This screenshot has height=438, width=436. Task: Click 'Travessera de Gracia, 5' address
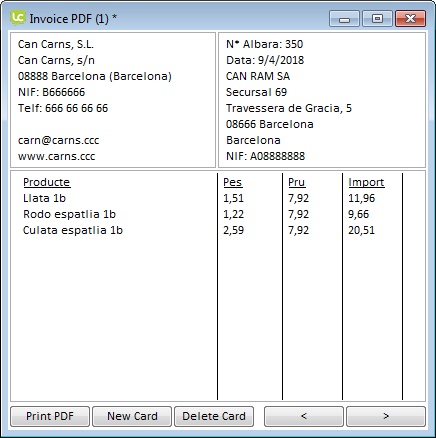coord(289,108)
